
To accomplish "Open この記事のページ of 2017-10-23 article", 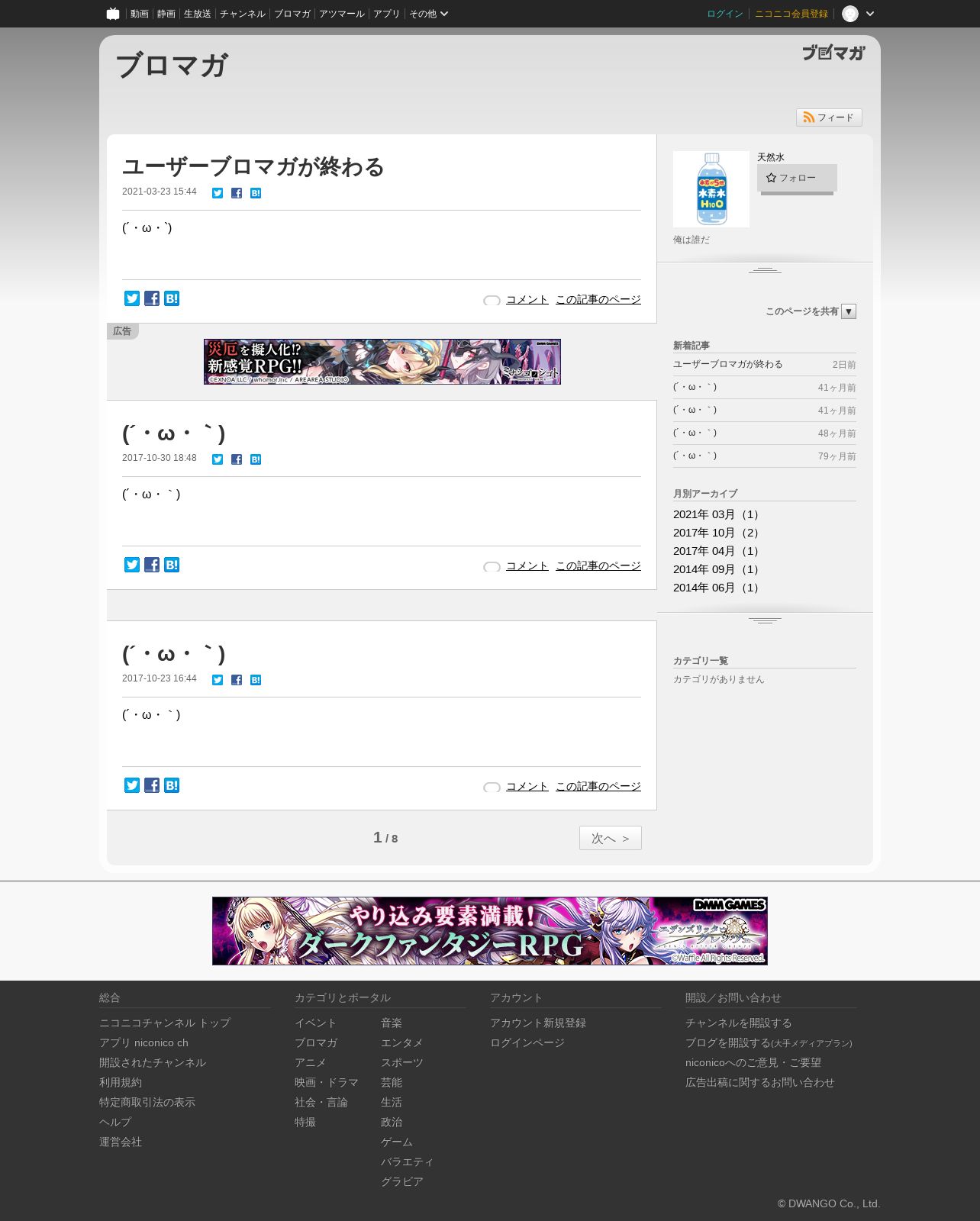I will [598, 787].
